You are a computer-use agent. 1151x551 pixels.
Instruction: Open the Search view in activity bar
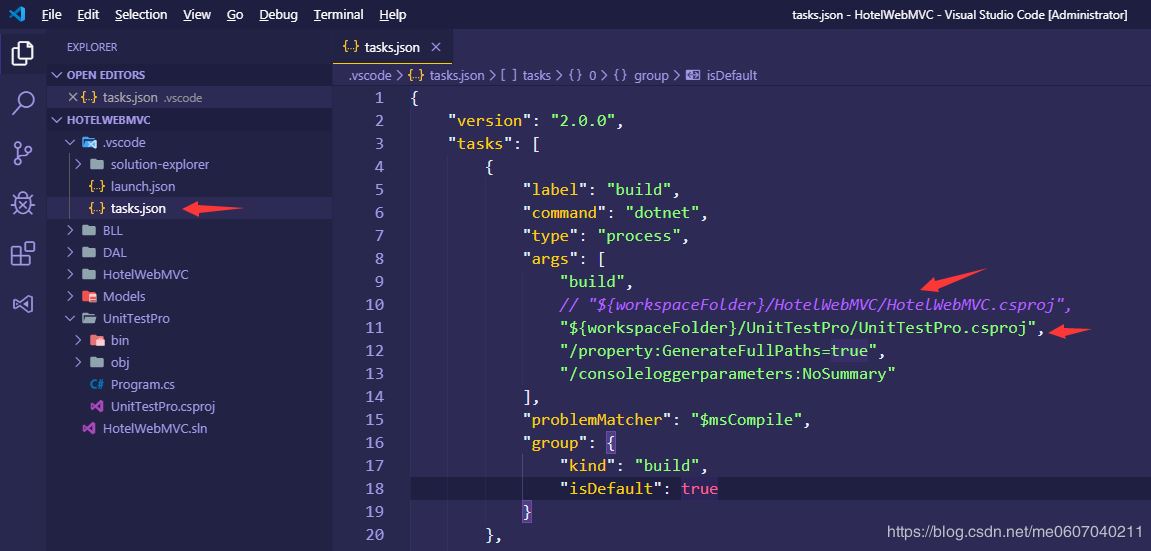click(23, 103)
